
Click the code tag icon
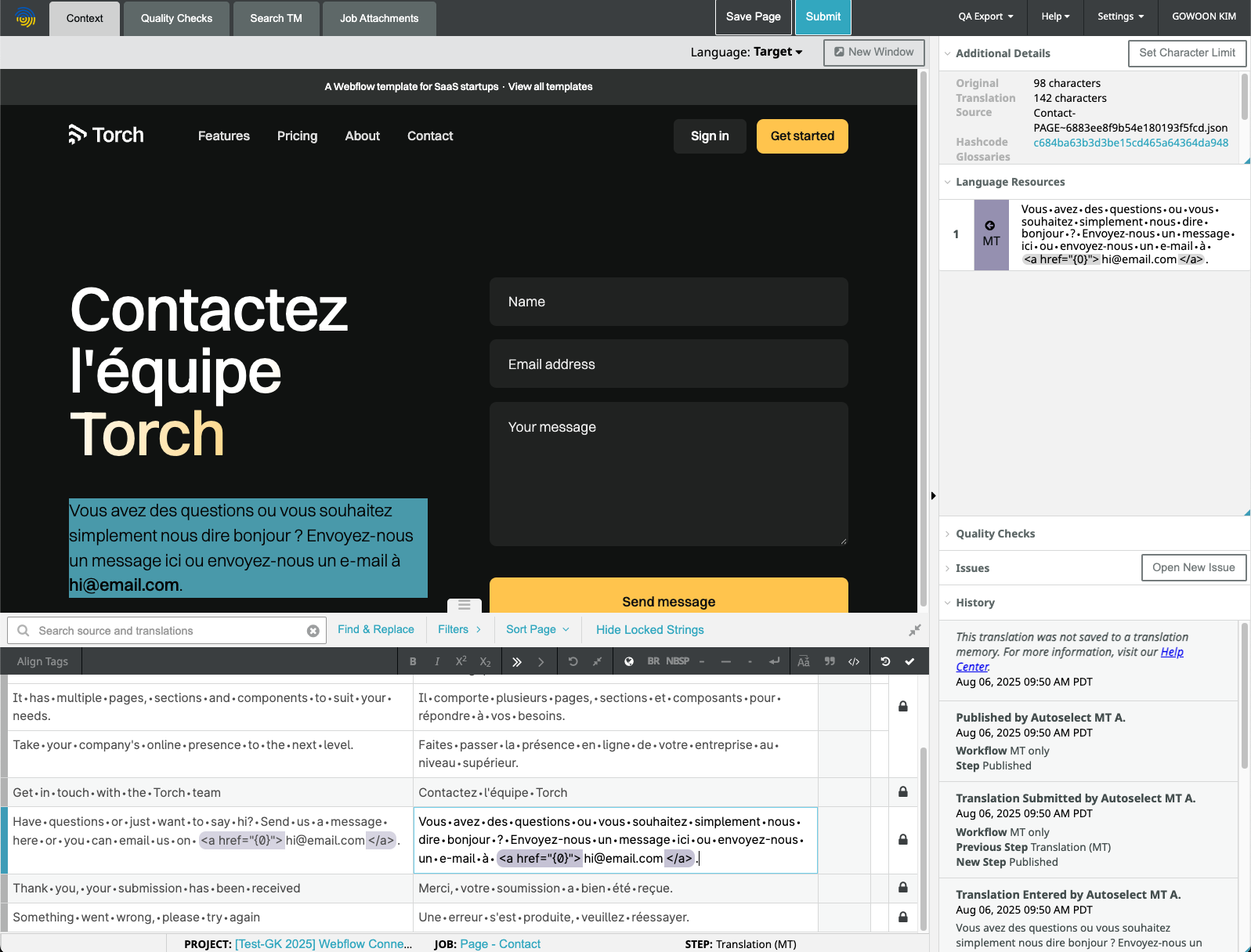coord(854,661)
